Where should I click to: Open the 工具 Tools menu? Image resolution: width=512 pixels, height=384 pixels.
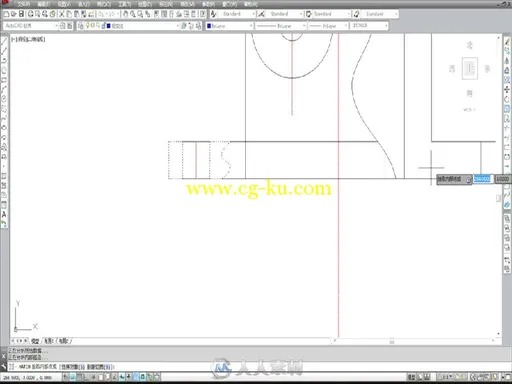[124, 4]
